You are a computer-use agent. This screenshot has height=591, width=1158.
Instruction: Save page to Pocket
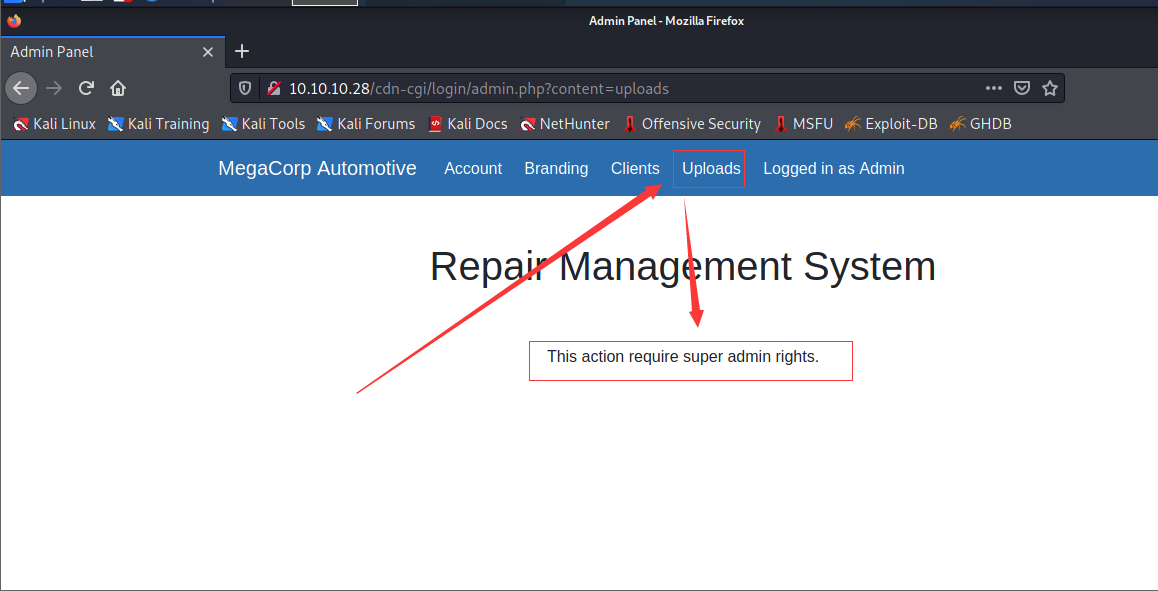(1022, 89)
